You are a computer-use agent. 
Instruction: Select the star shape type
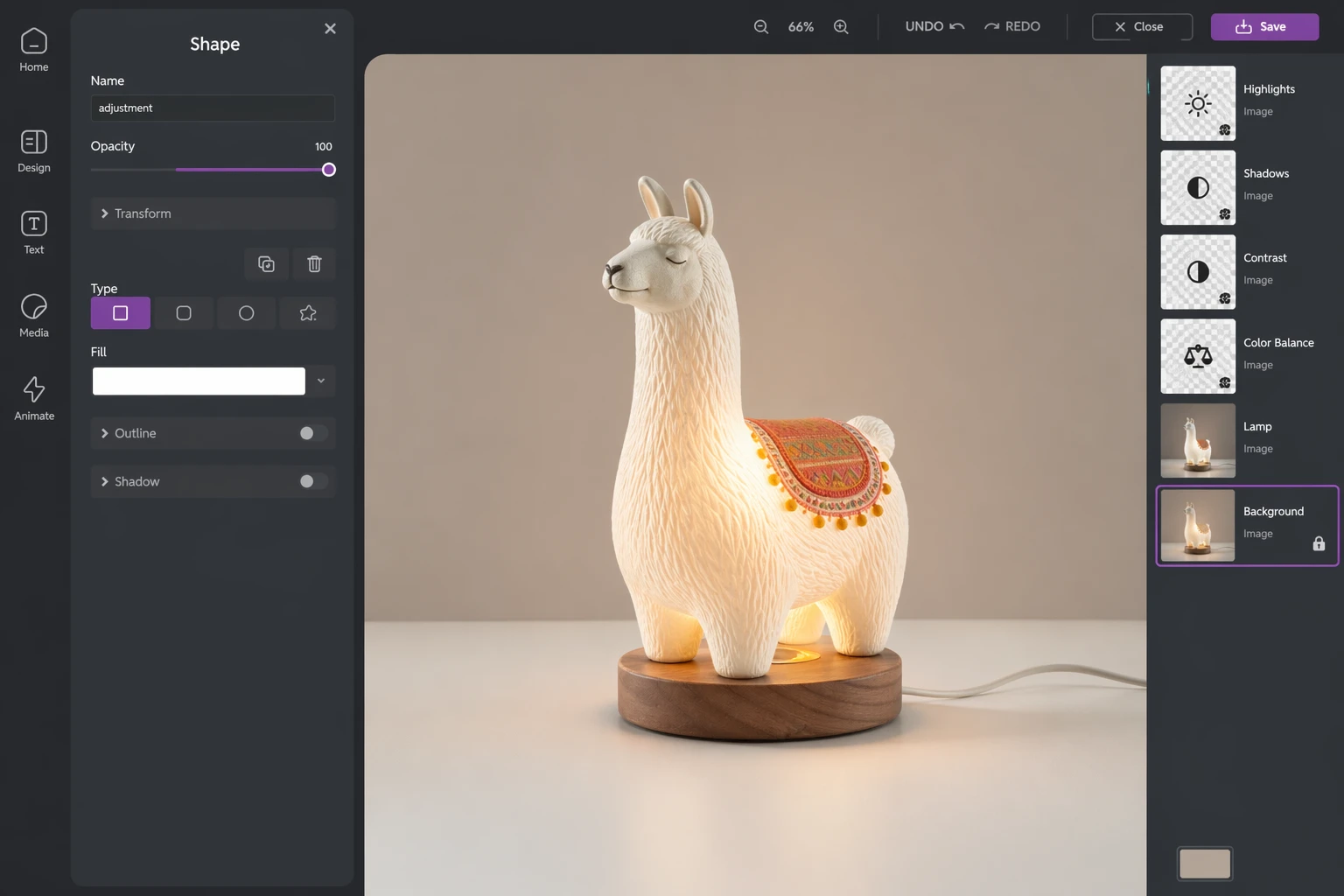click(x=307, y=313)
